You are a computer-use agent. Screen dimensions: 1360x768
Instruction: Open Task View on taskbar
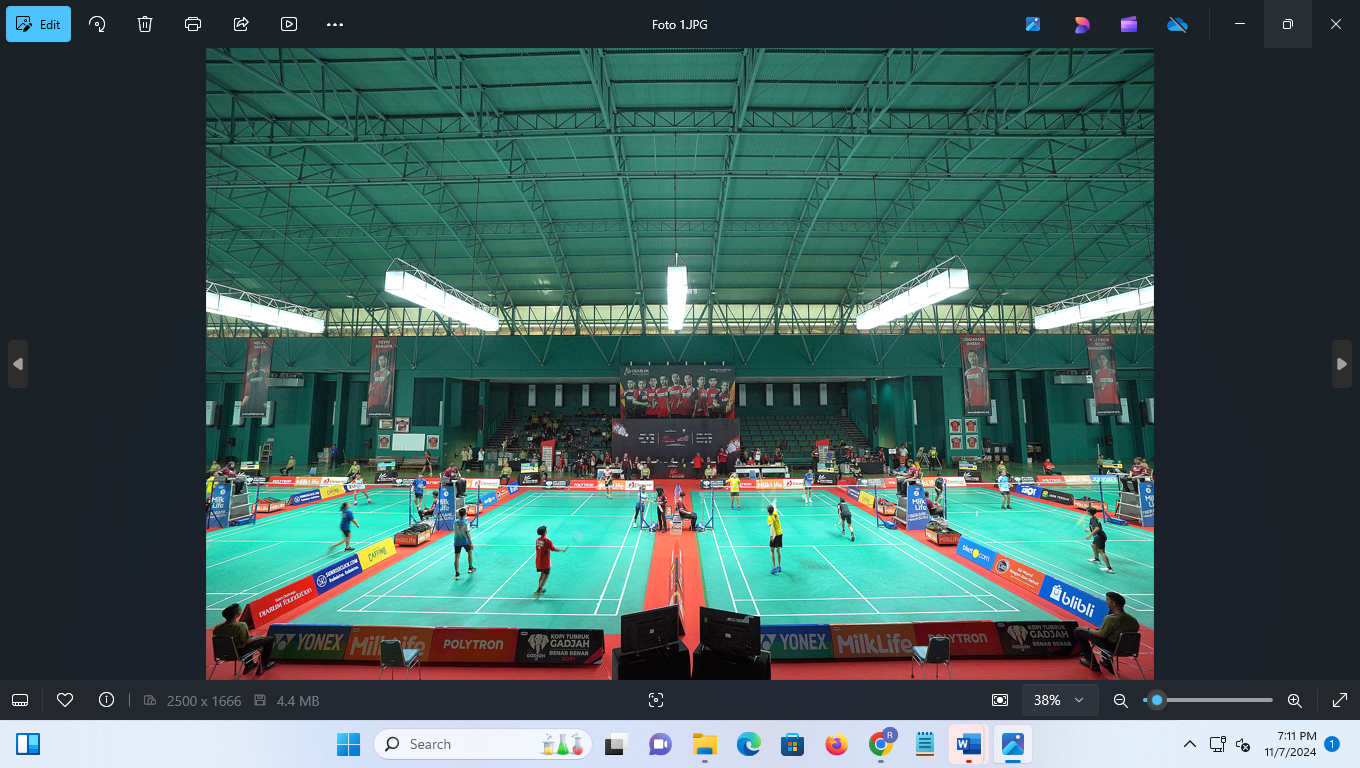point(615,744)
